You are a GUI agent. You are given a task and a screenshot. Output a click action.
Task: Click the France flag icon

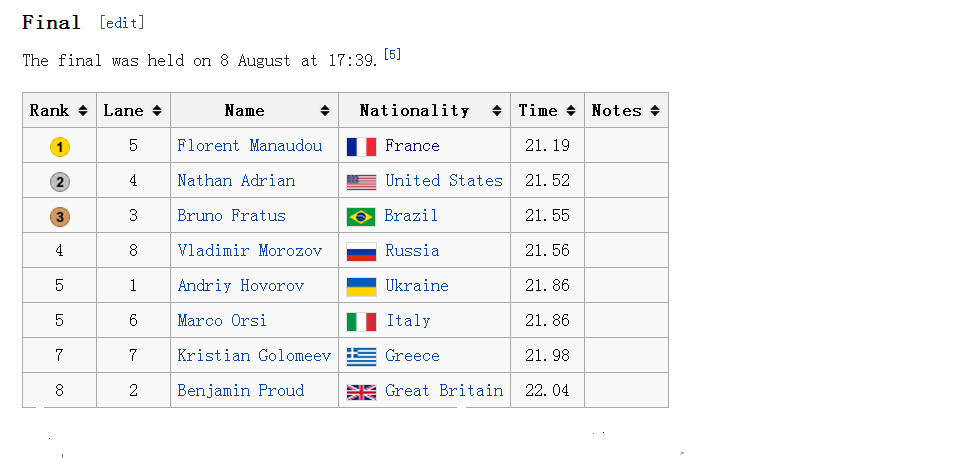(x=361, y=147)
